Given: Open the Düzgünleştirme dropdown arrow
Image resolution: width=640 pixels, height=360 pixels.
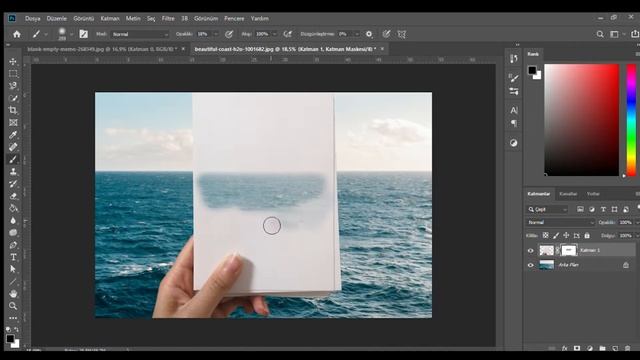Looking at the screenshot, I should [357, 34].
